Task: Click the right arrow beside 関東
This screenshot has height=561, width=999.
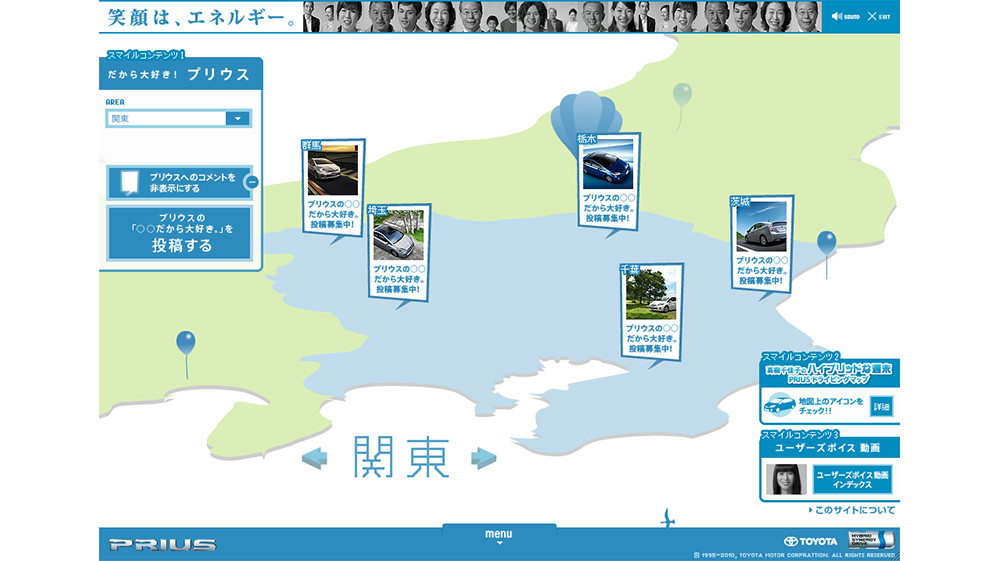Action: coord(484,458)
